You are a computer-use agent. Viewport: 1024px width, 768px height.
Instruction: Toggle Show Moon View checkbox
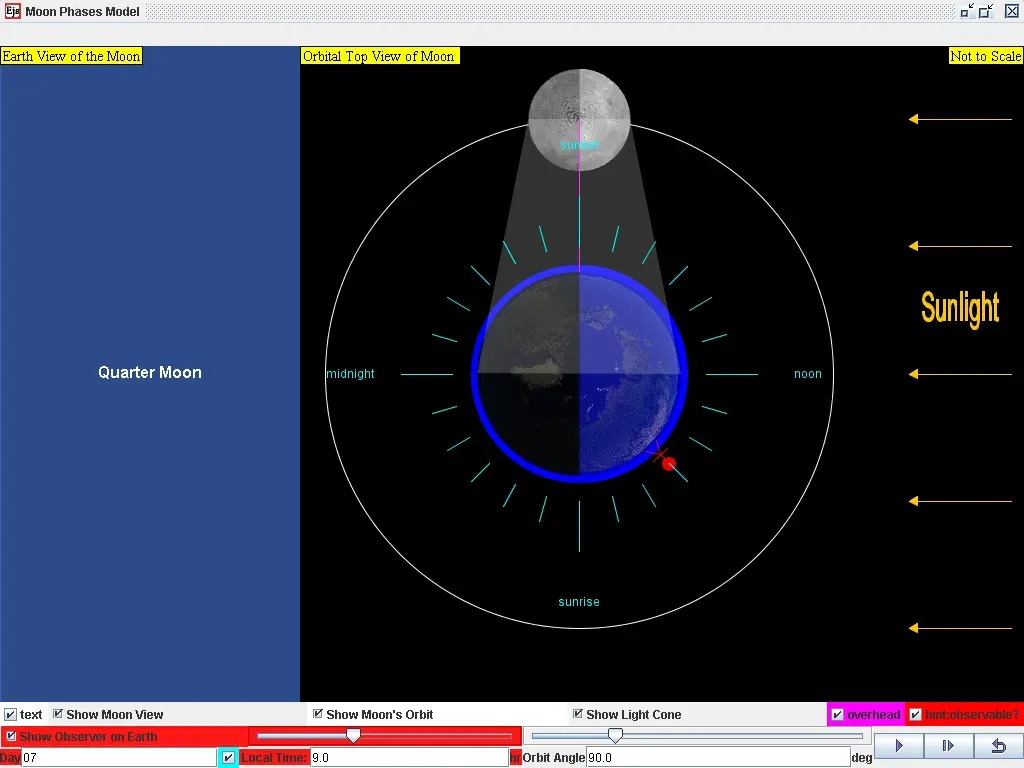[58, 714]
